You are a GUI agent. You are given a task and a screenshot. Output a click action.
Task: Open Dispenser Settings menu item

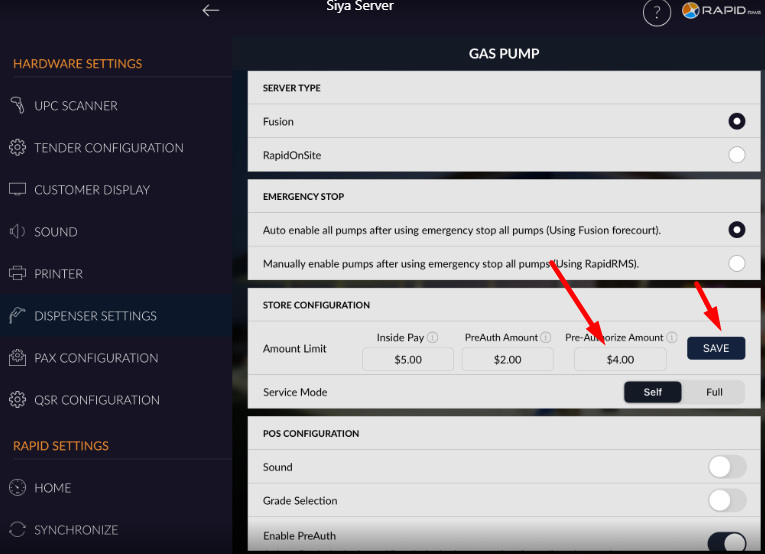(x=95, y=316)
